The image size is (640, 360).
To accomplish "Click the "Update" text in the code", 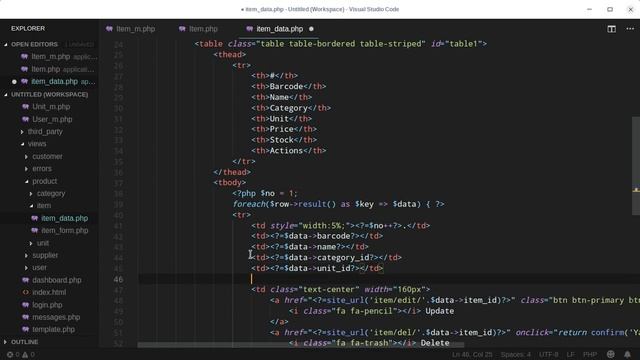I will pyautogui.click(x=440, y=311).
